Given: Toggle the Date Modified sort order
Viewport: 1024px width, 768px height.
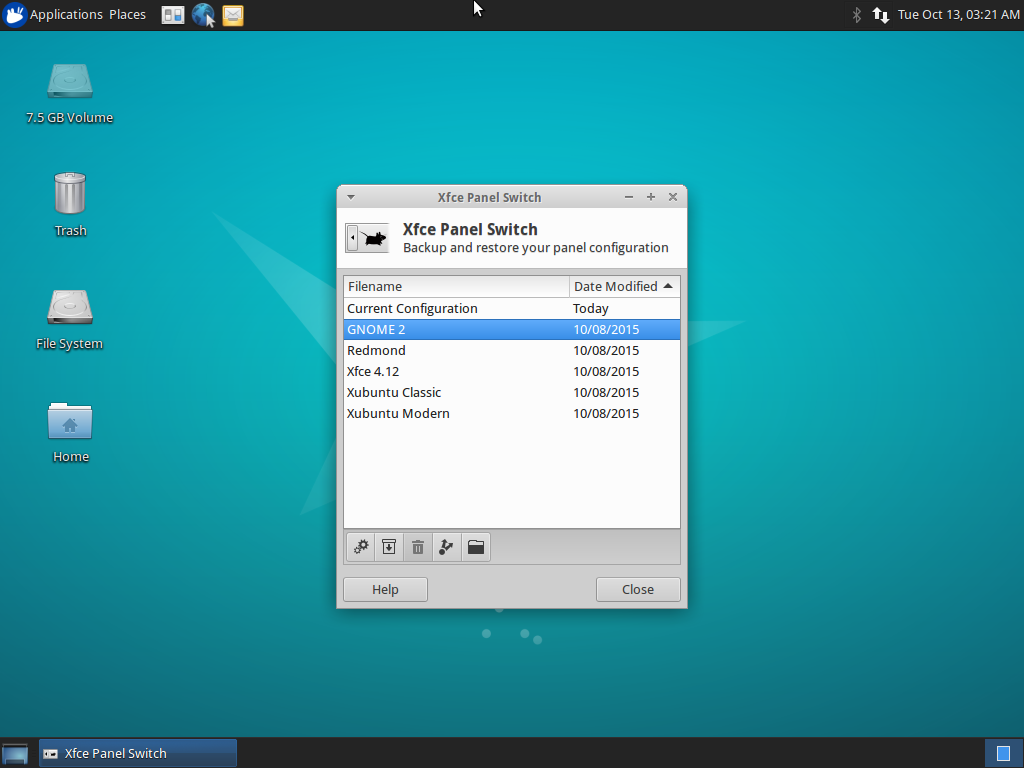Looking at the screenshot, I should coord(624,286).
